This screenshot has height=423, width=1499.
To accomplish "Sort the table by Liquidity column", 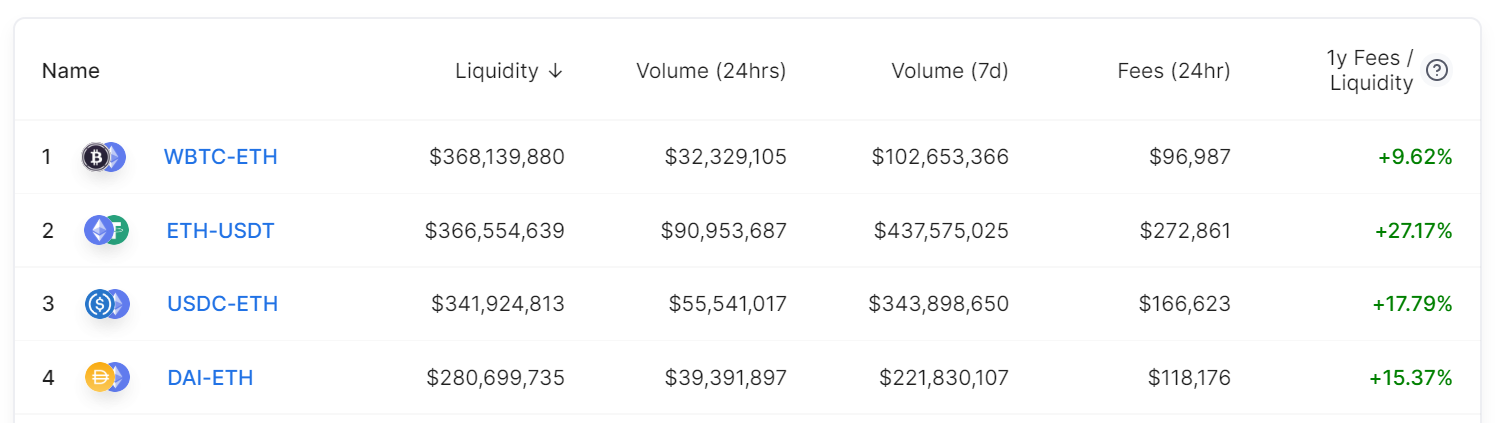I will (x=497, y=71).
